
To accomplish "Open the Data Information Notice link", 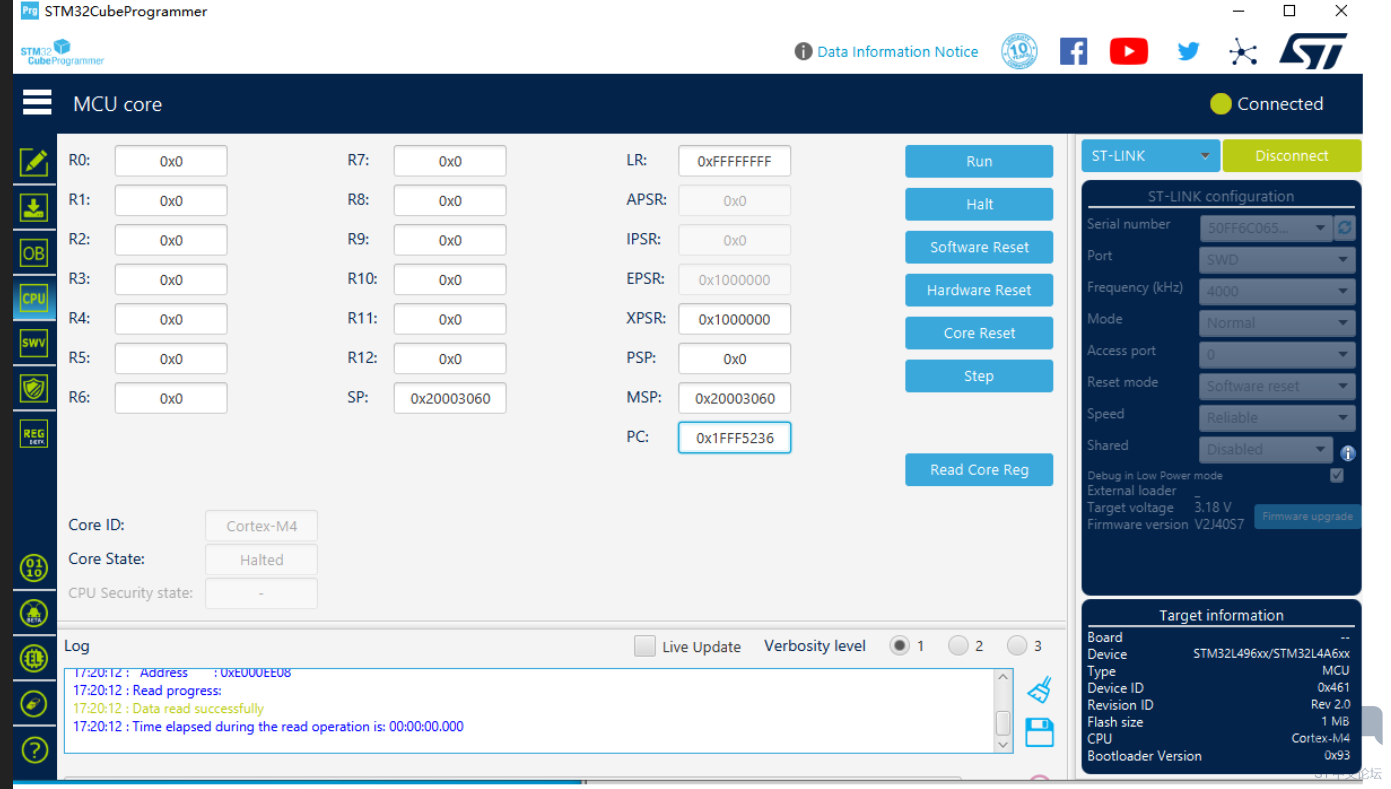I will click(898, 52).
